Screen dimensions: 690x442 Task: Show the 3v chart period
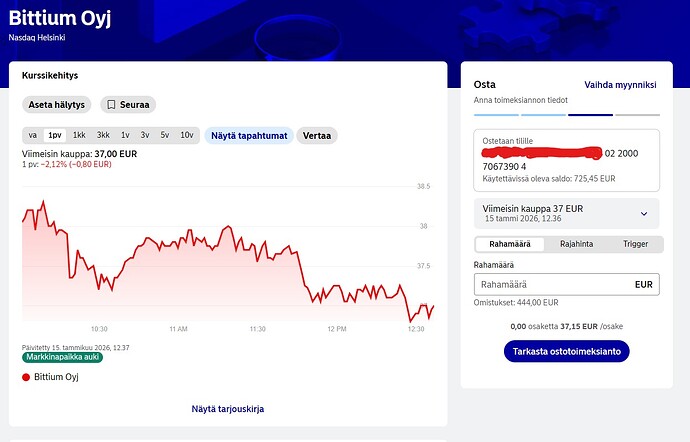[145, 135]
